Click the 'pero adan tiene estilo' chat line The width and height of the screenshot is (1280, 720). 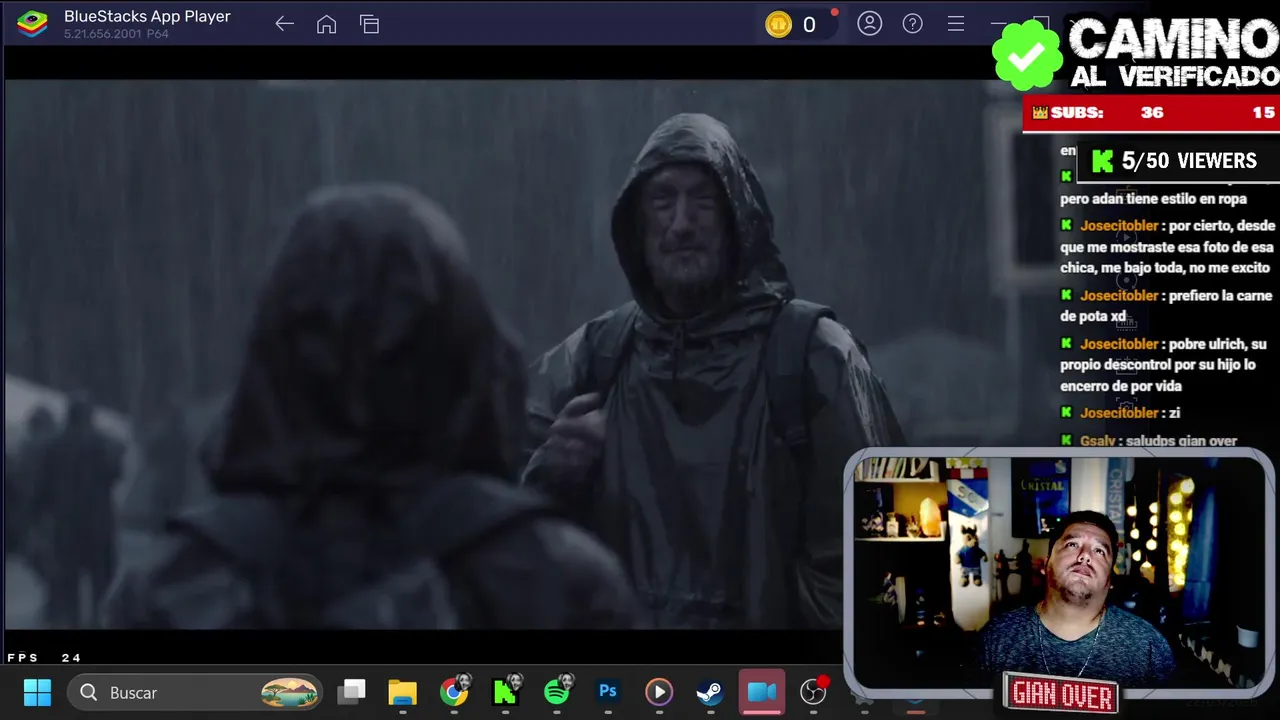point(1153,199)
